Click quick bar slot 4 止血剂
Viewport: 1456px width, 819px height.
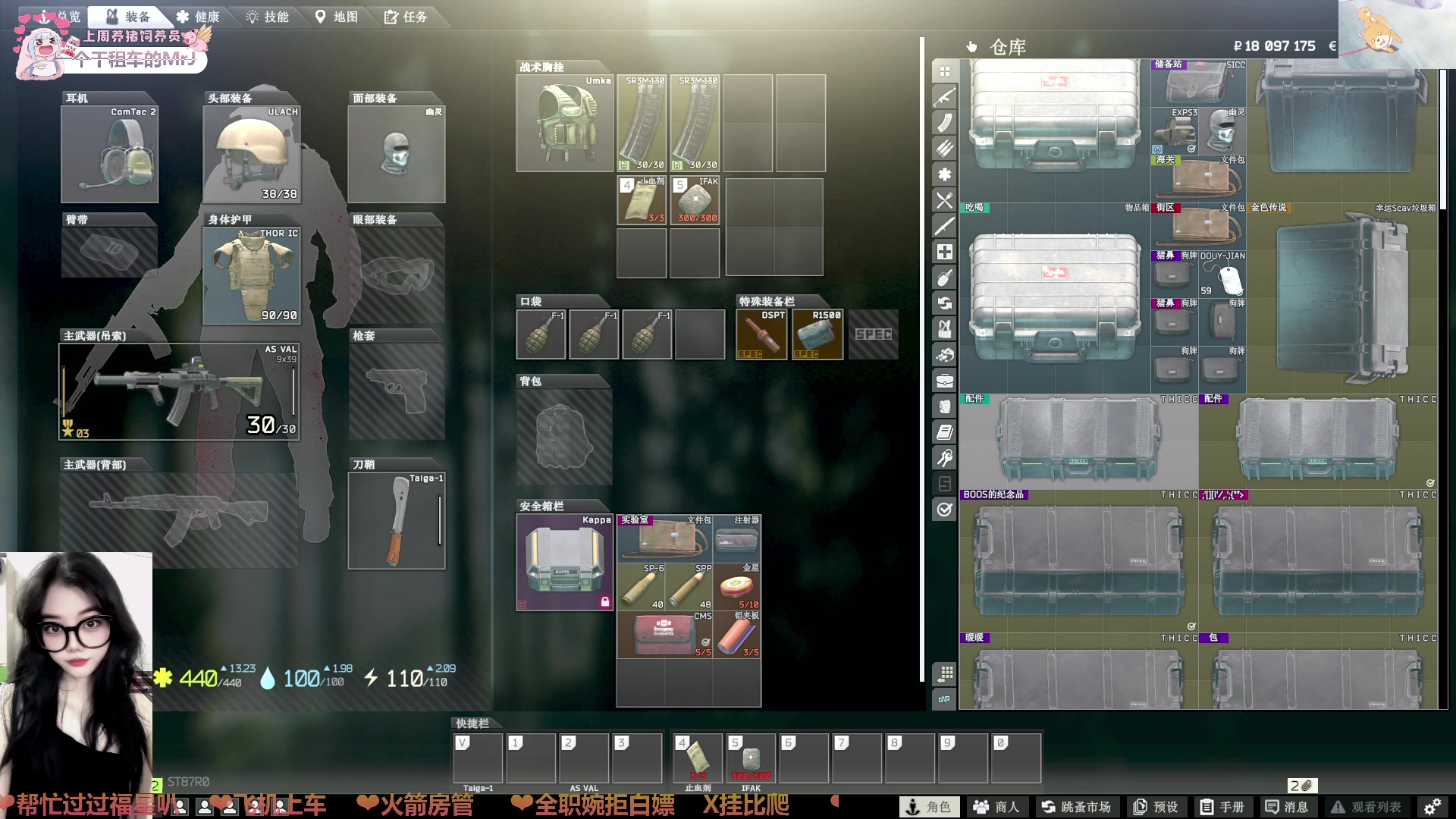(697, 758)
